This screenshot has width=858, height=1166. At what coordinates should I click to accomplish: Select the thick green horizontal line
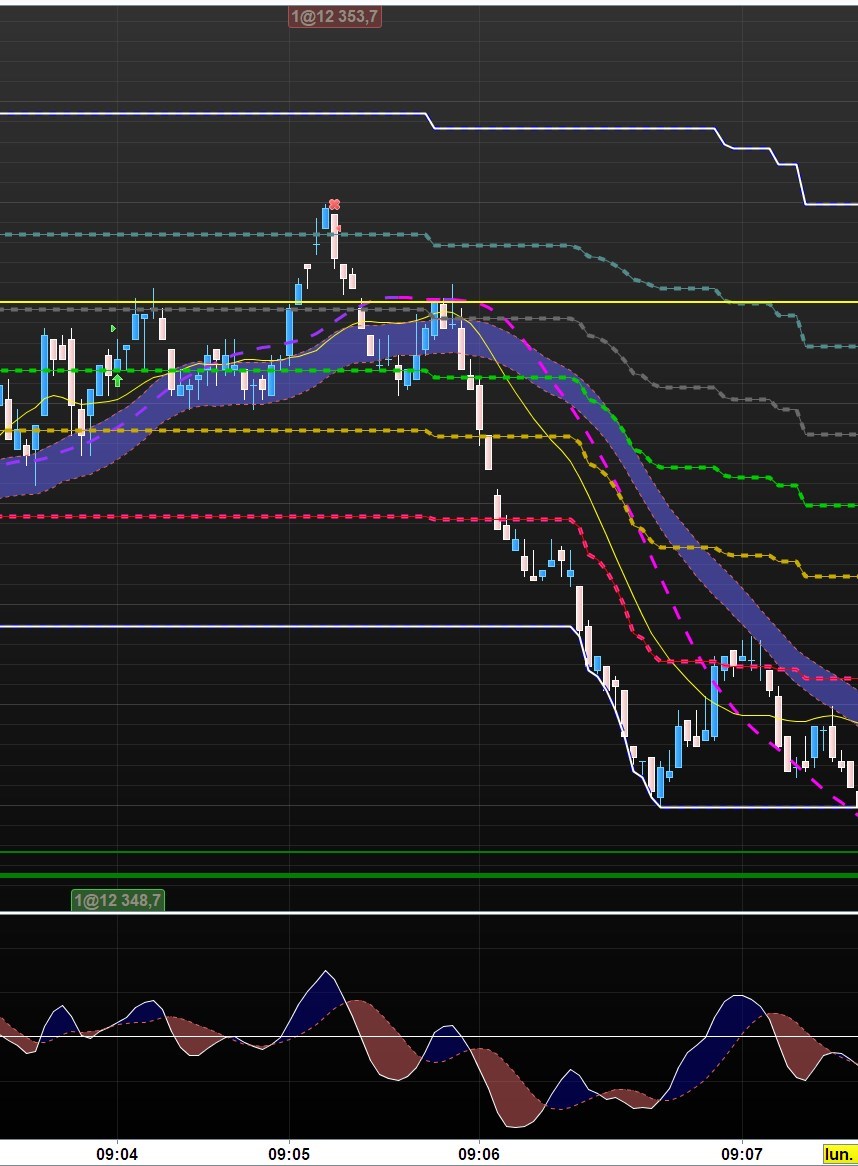coord(429,875)
